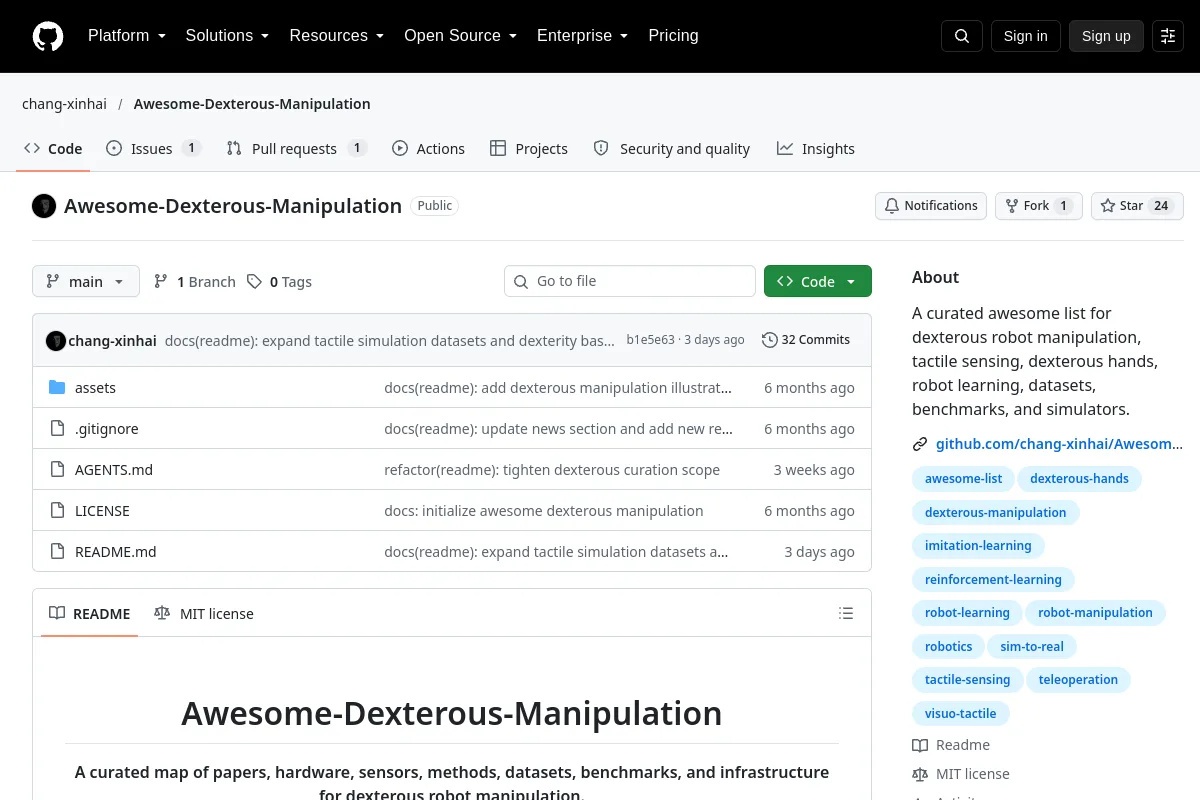Screen dimensions: 1200x800
Task: Click the Sign in button
Action: pos(1025,36)
